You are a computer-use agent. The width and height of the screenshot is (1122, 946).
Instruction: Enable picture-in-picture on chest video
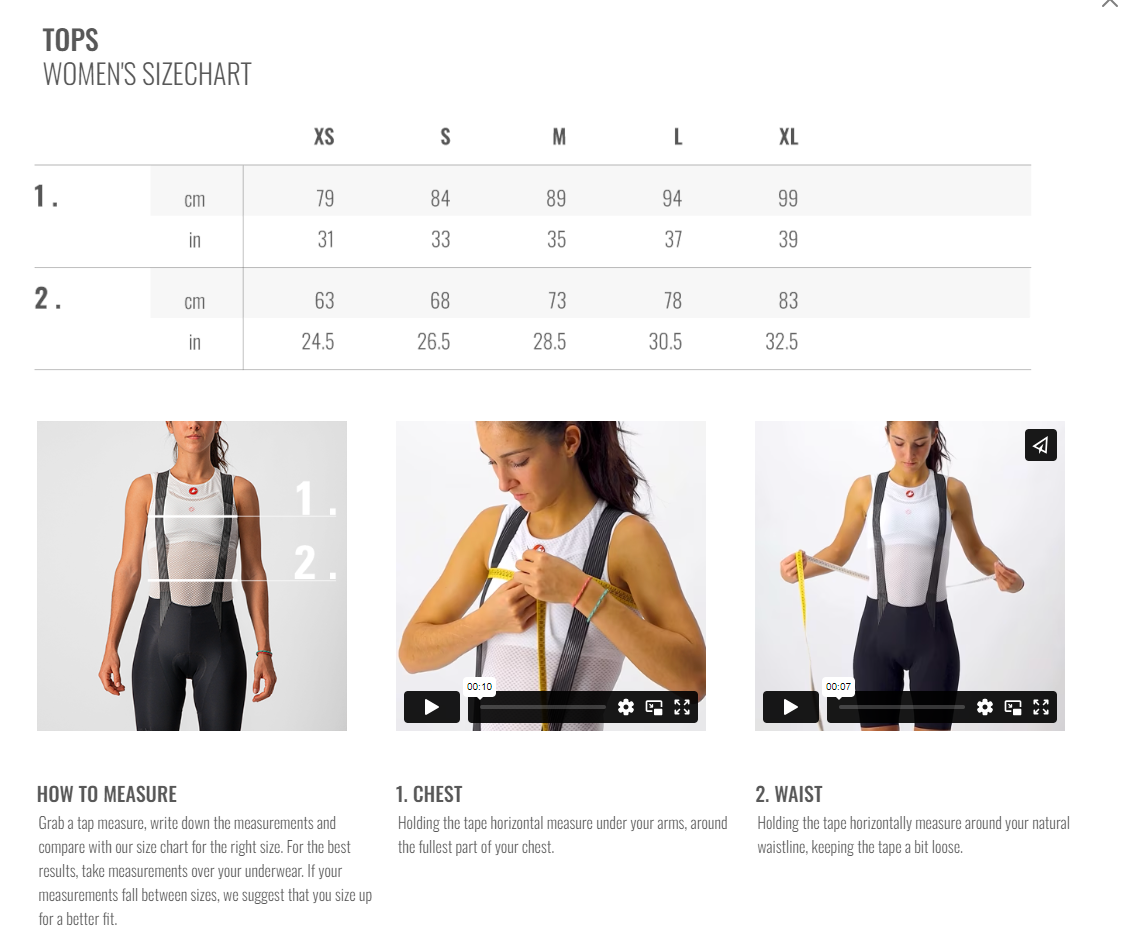654,707
